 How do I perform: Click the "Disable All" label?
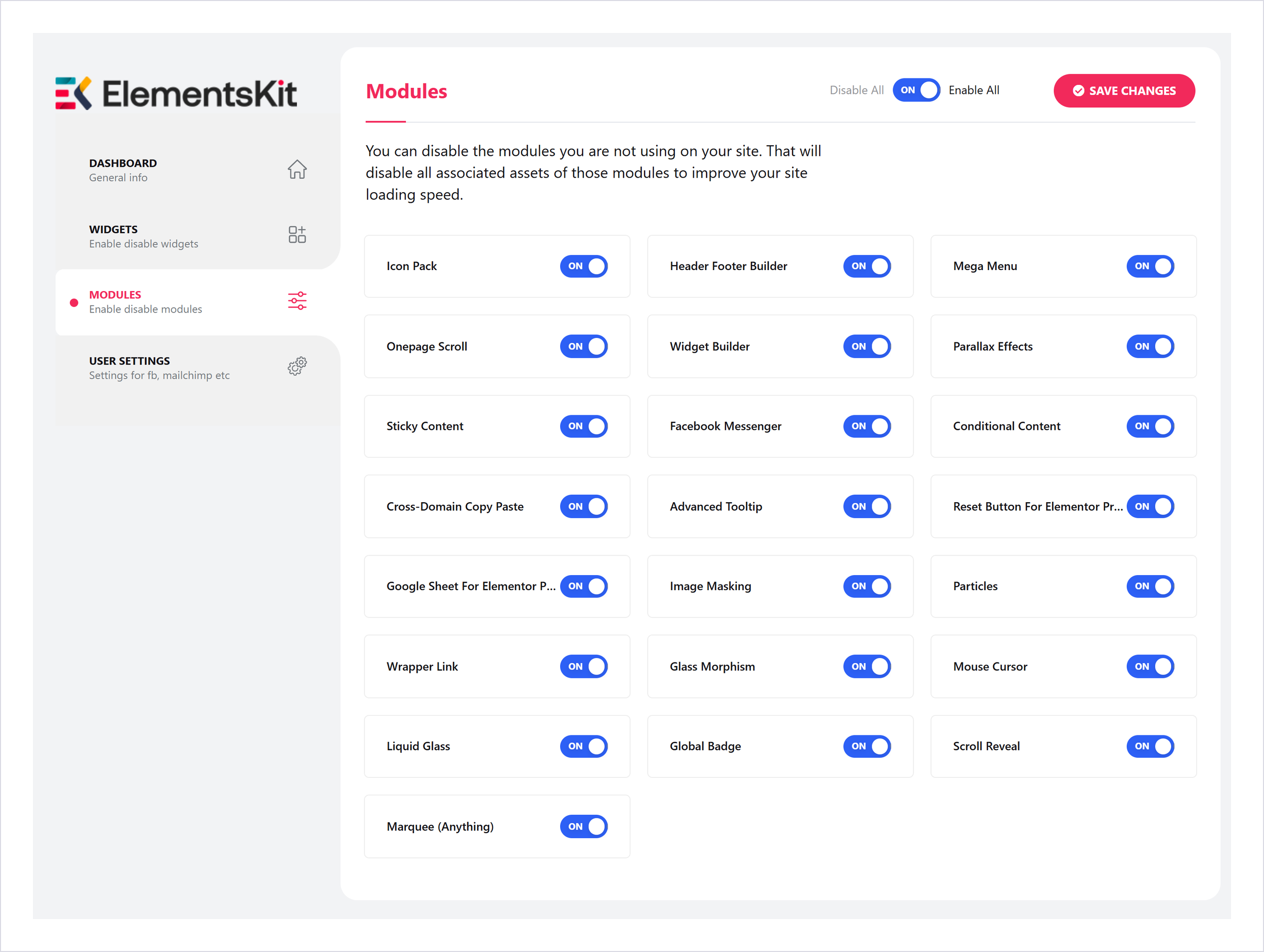856,90
